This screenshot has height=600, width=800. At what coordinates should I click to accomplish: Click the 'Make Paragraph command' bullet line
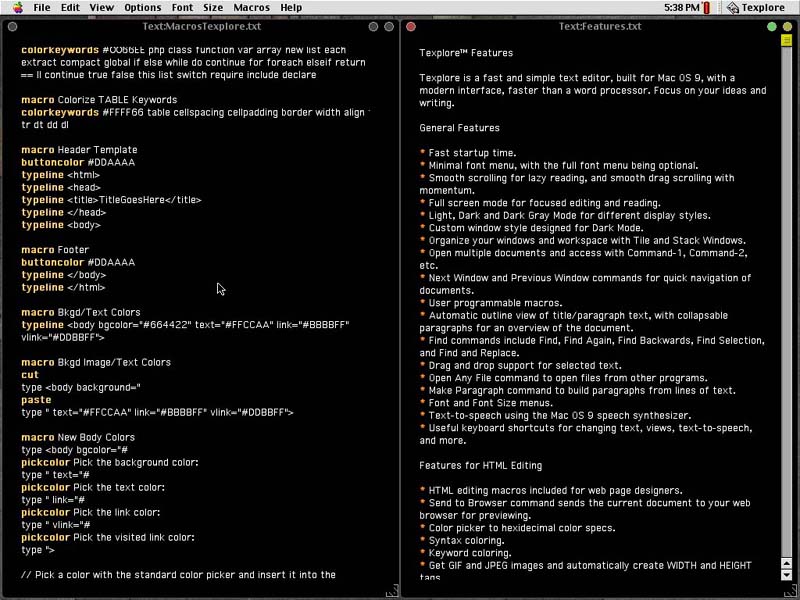click(x=578, y=390)
